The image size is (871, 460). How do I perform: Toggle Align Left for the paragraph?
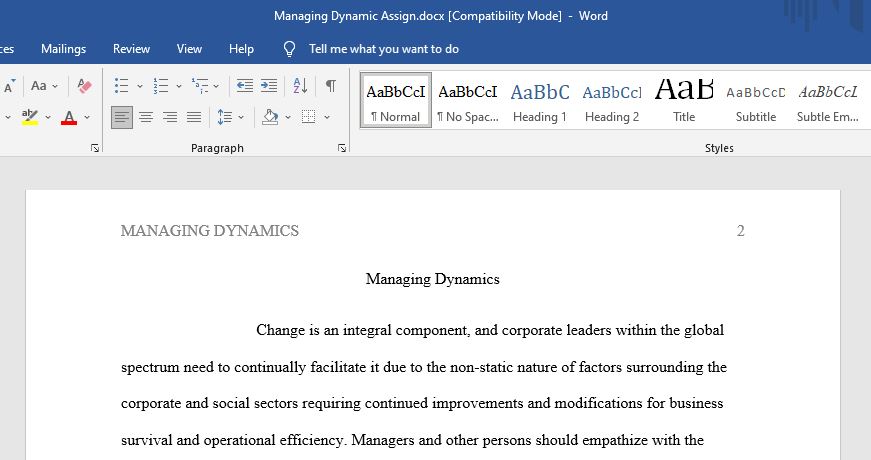point(122,117)
